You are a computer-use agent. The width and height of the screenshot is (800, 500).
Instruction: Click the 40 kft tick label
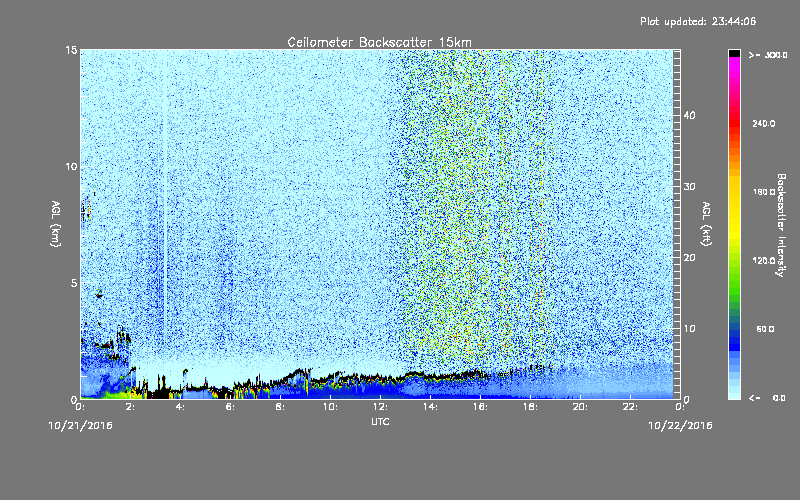(689, 115)
